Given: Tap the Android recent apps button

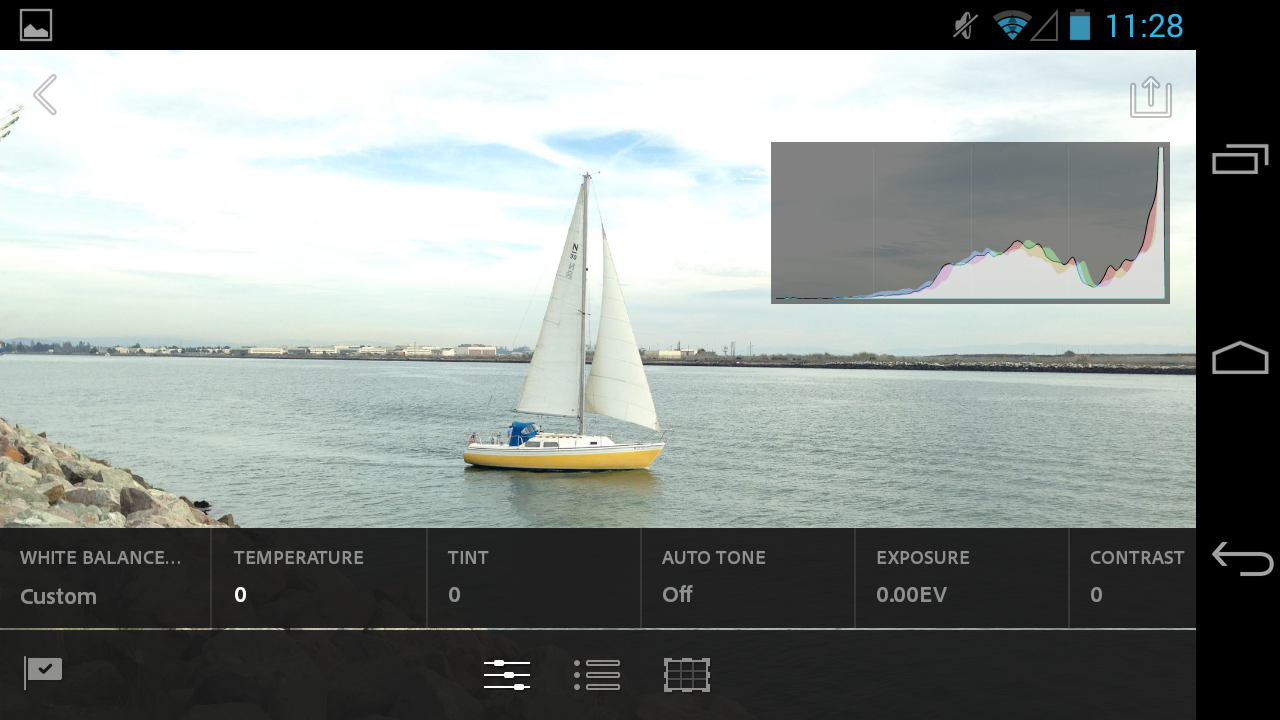Looking at the screenshot, I should 1240,159.
